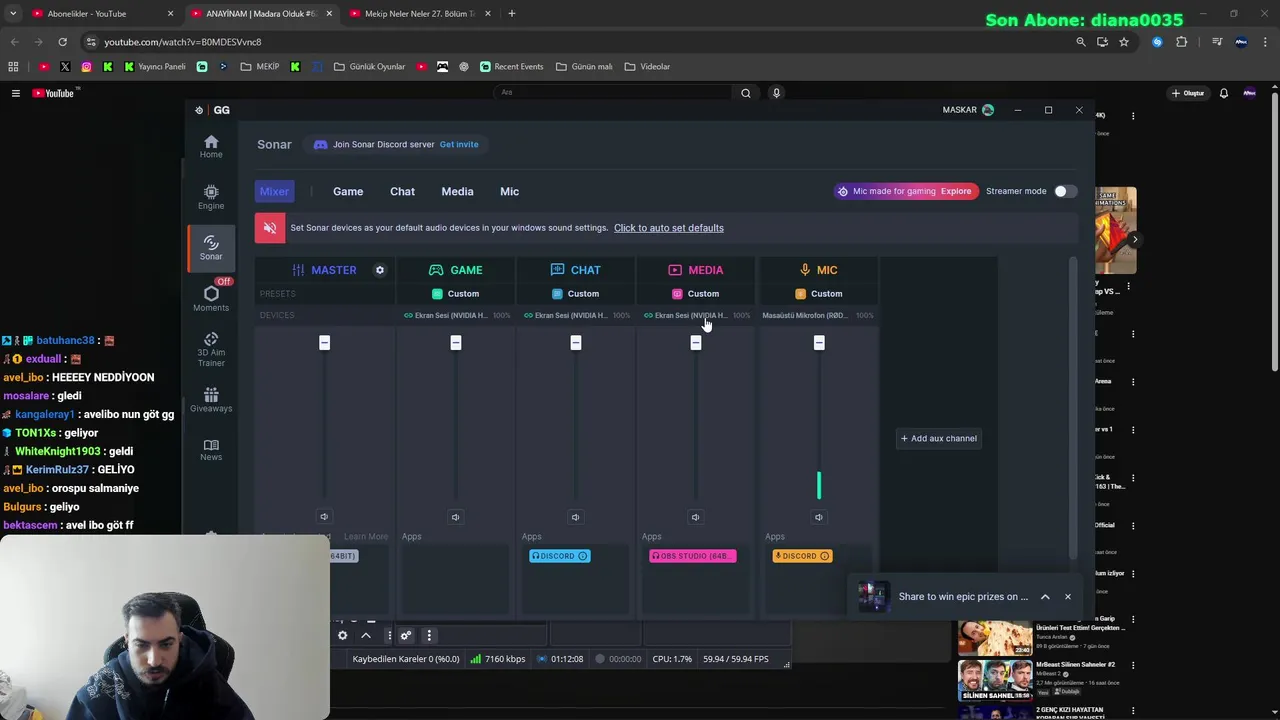The image size is (1280, 720).
Task: Open YouTube notifications bell
Action: pos(1223,93)
